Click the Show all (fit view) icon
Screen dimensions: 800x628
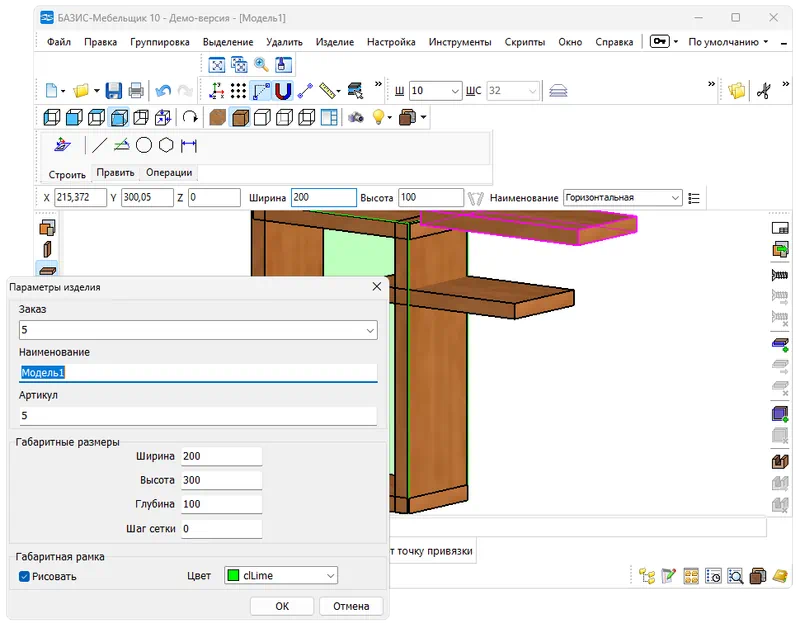[217, 65]
